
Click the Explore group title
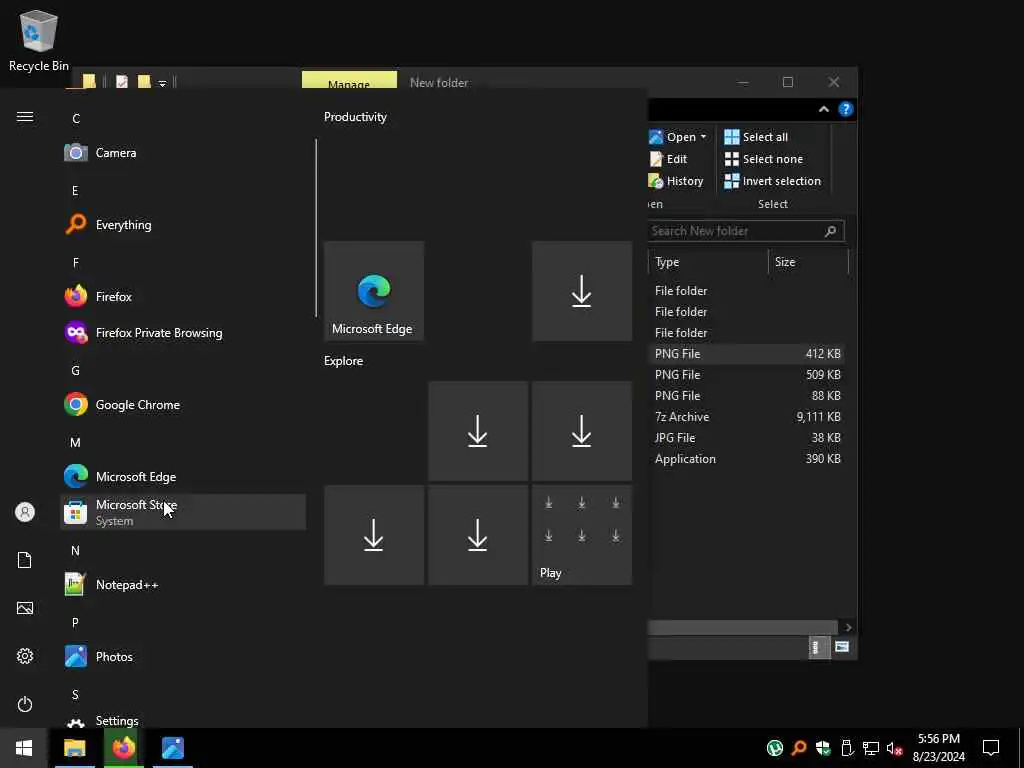coord(344,360)
